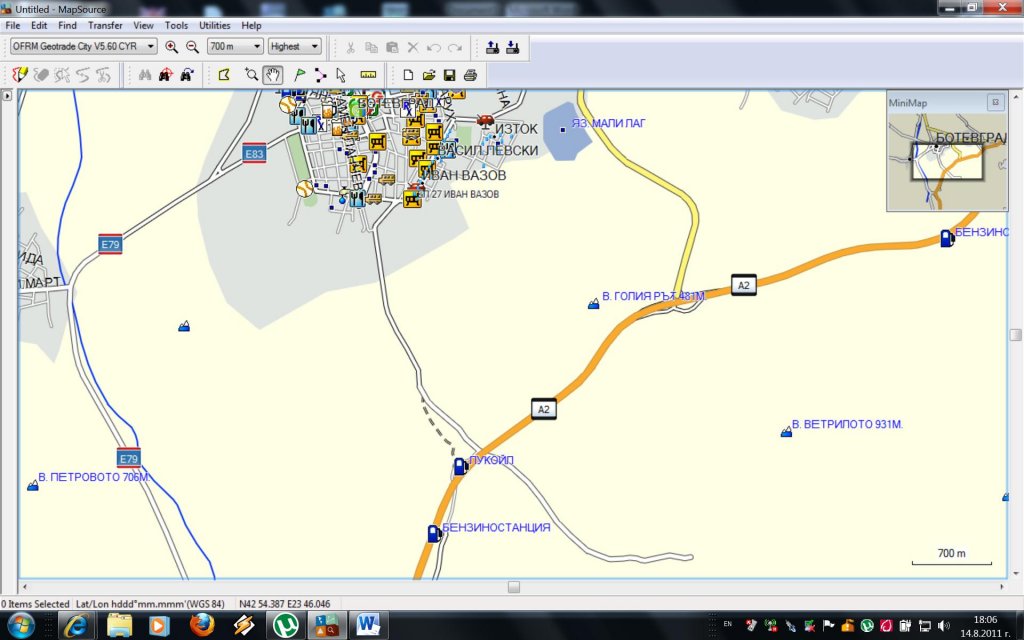Select the Map tool in toolbar

(224, 75)
